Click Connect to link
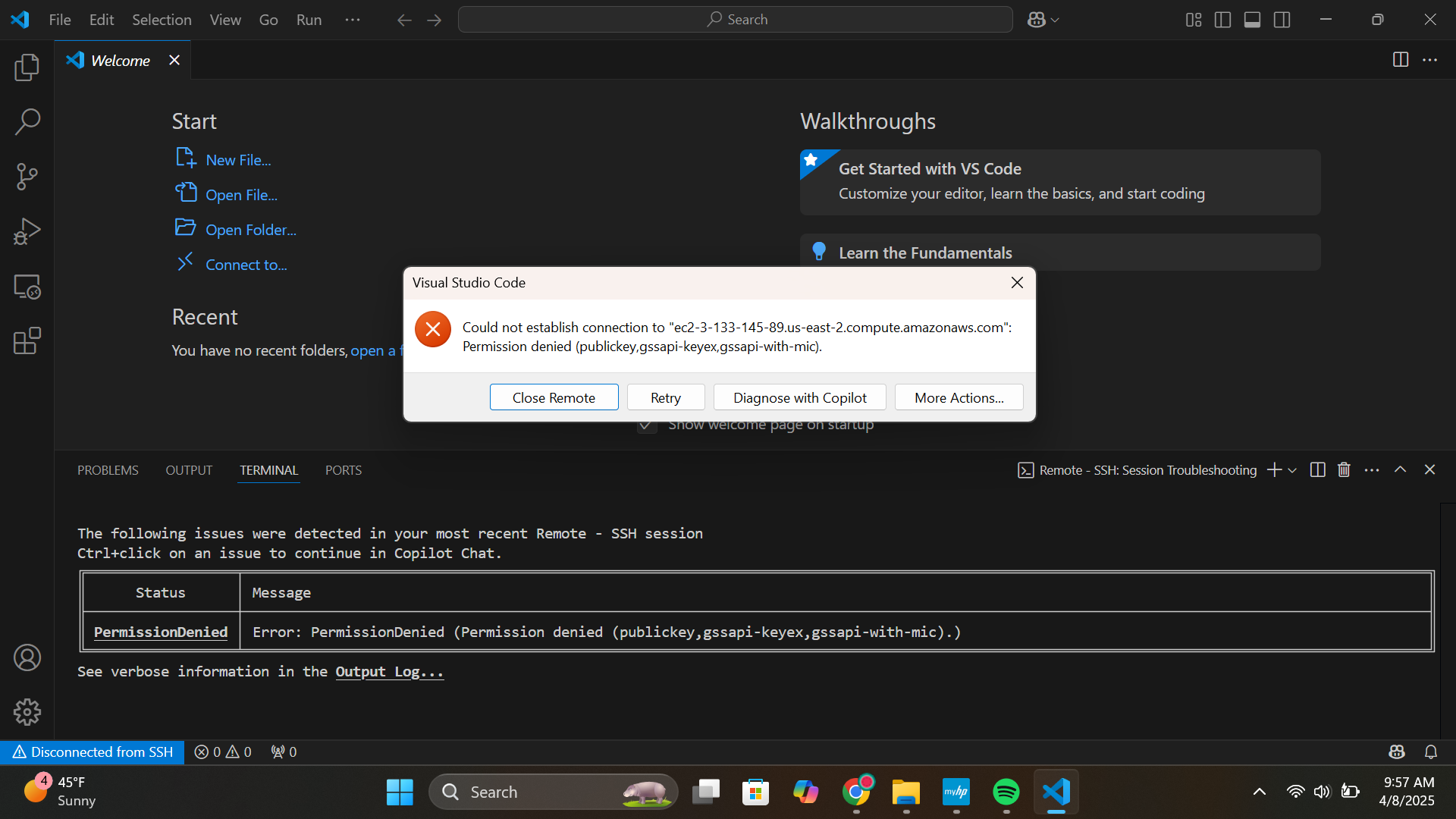 (246, 265)
